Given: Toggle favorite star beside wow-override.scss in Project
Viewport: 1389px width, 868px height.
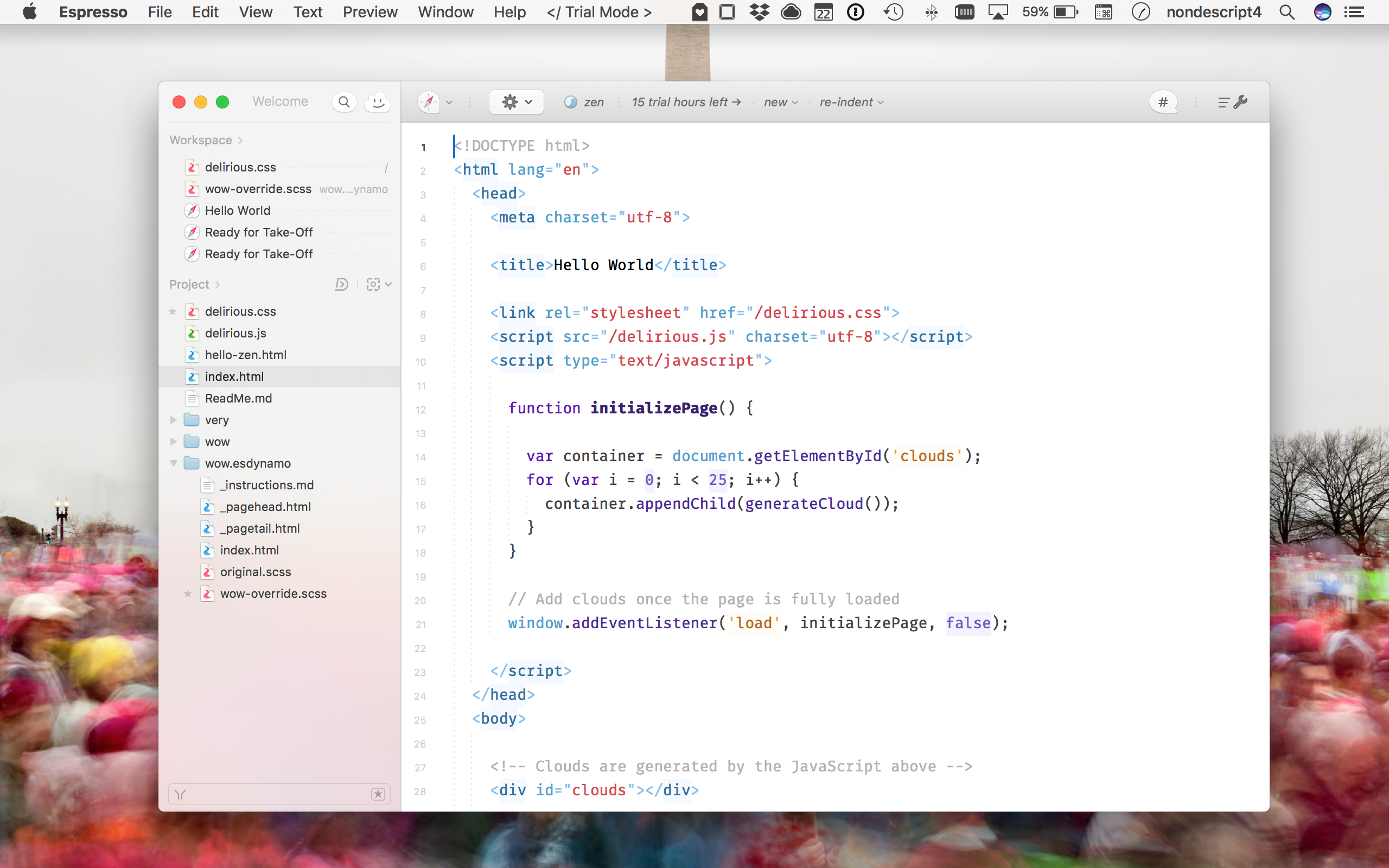Looking at the screenshot, I should (188, 593).
